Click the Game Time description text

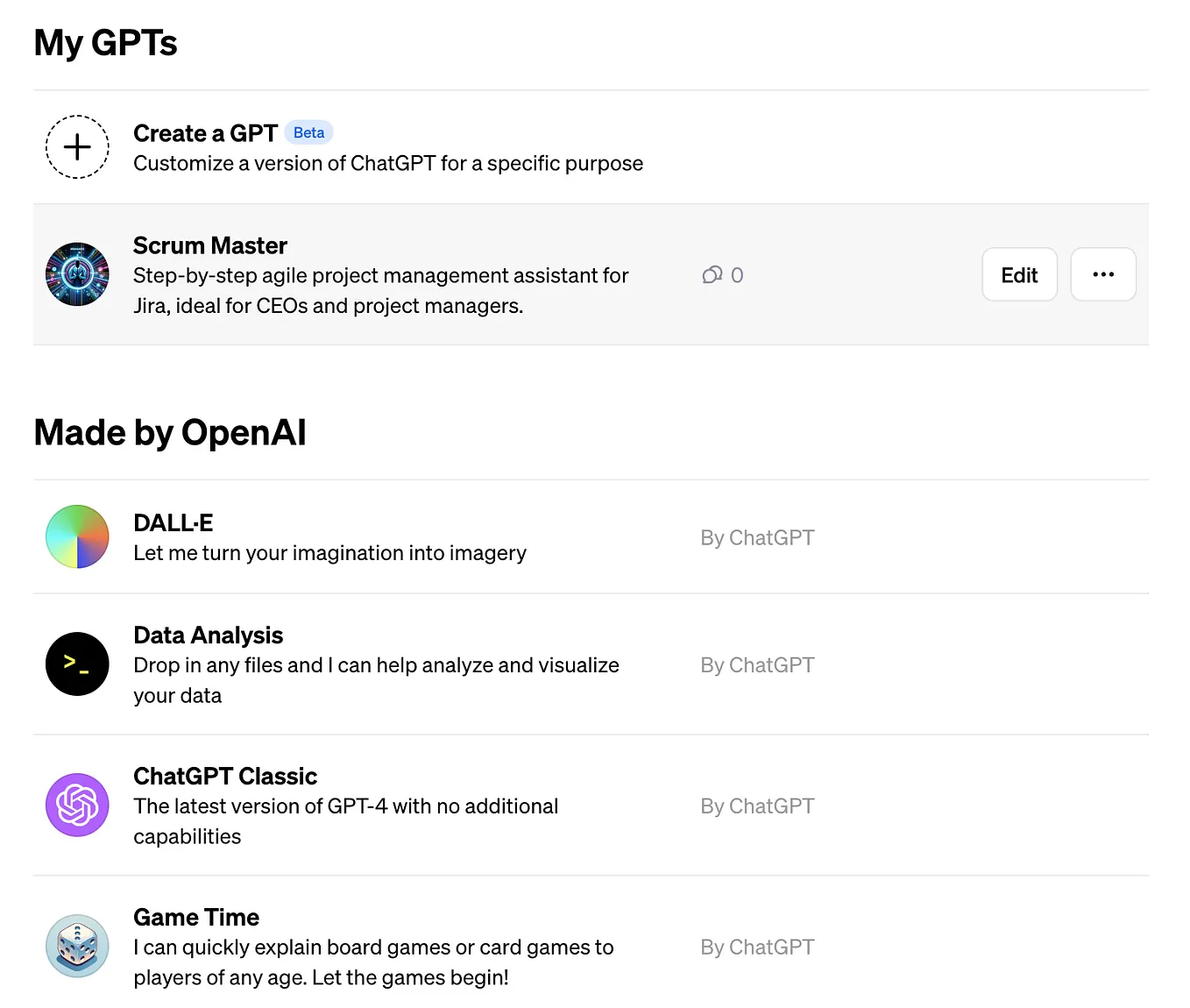point(374,962)
